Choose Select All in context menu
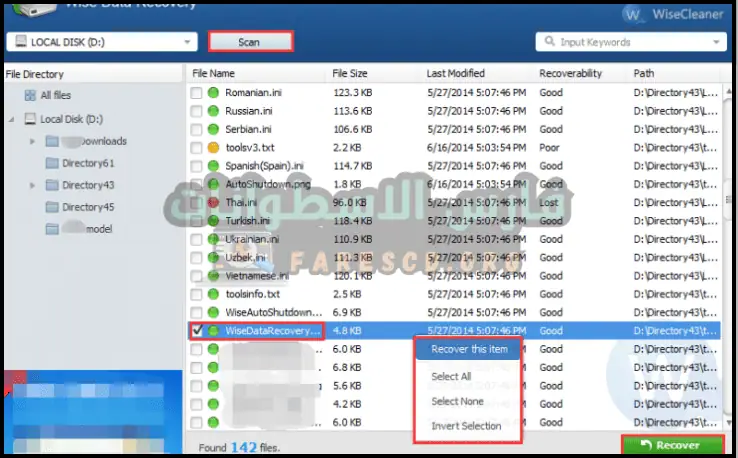This screenshot has width=738, height=458. [451, 377]
